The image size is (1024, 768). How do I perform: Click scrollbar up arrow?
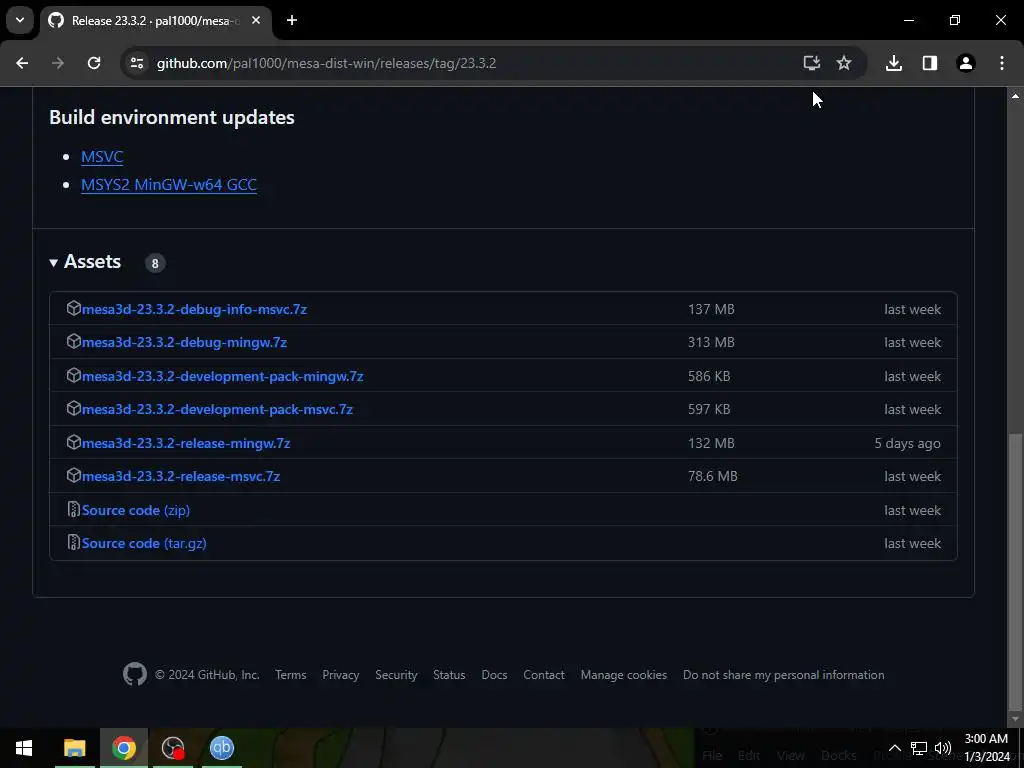click(x=1015, y=96)
